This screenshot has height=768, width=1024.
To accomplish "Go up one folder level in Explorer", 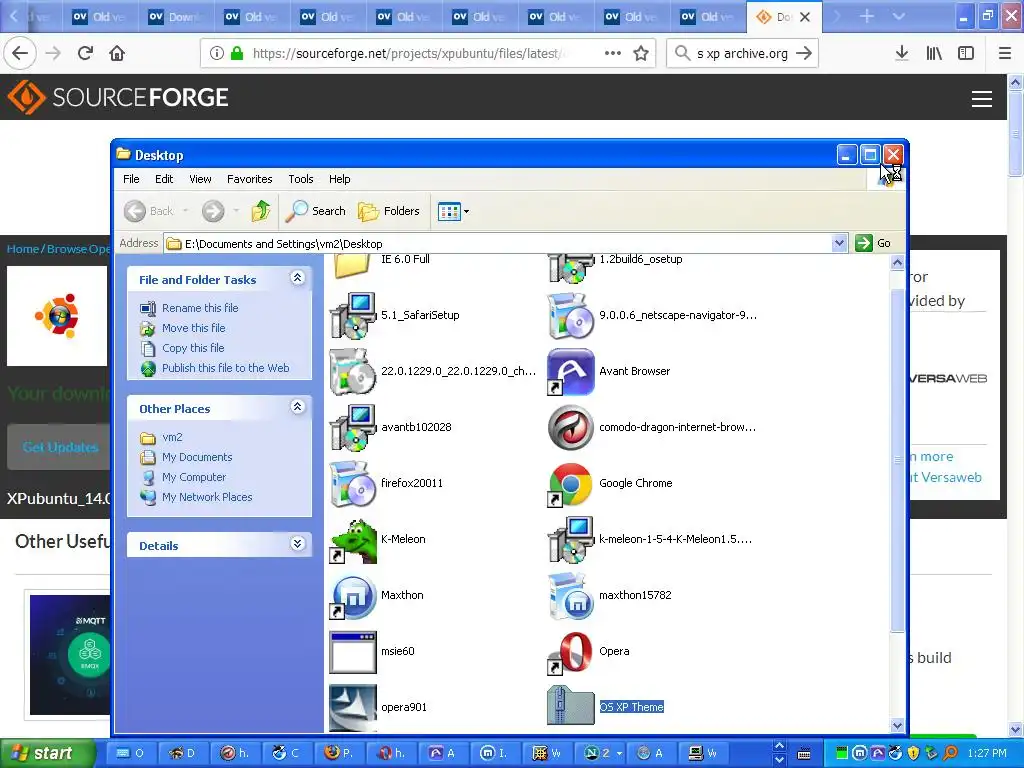I will click(261, 211).
